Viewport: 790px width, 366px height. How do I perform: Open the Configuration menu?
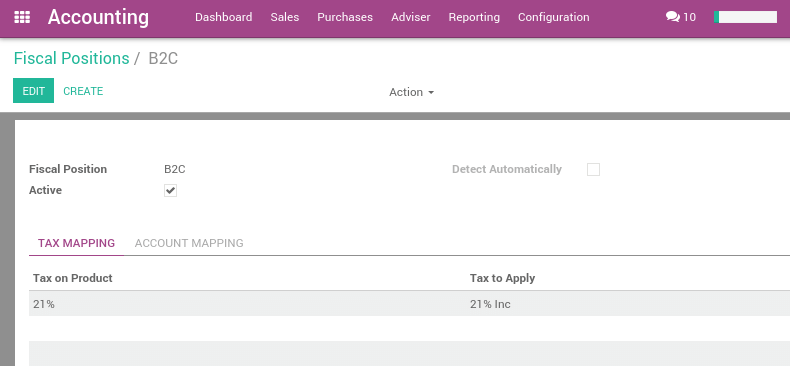(554, 17)
